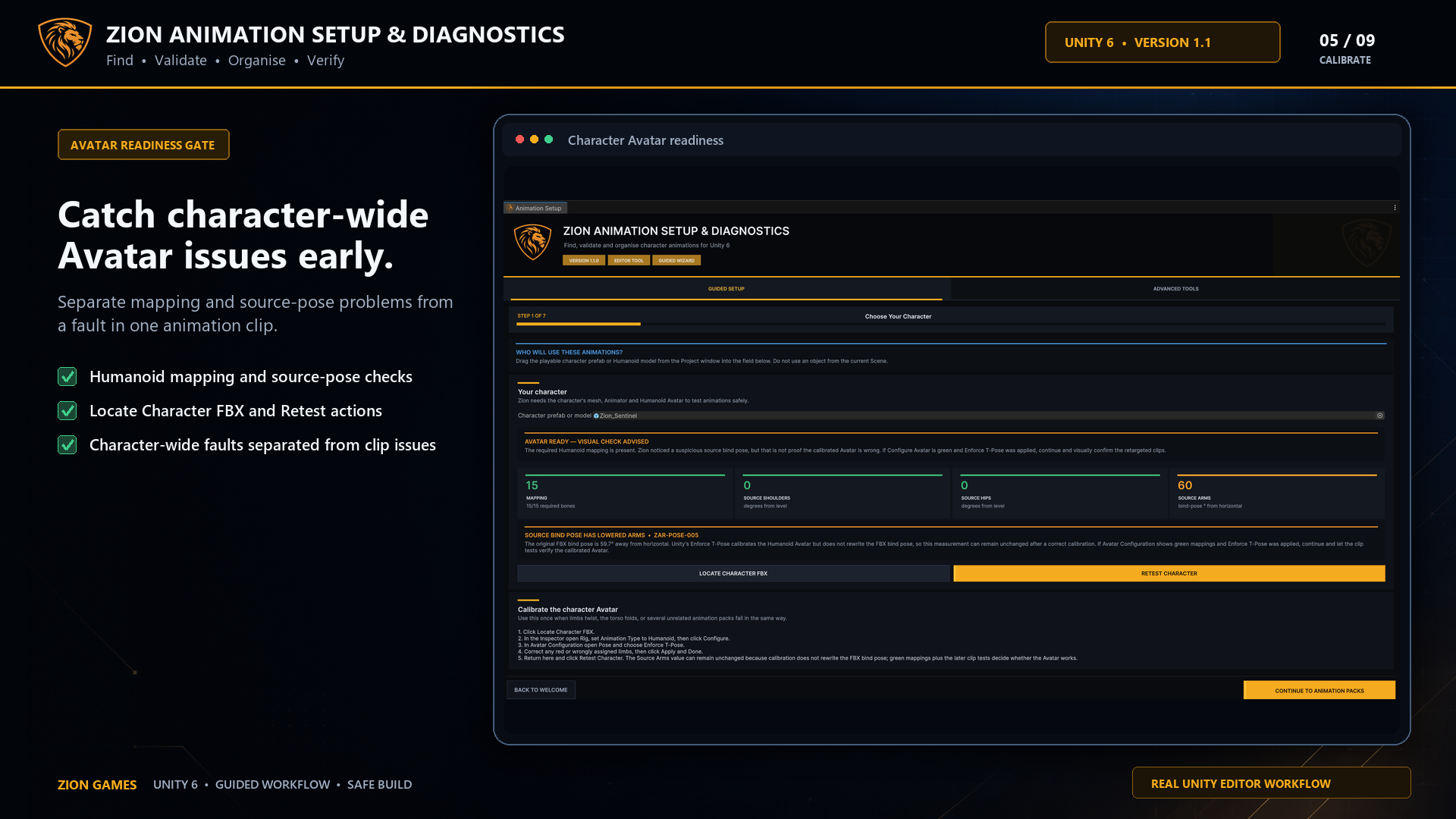Click the '05 / 09' slide counter
Viewport: 1456px width, 819px height.
[x=1347, y=41]
